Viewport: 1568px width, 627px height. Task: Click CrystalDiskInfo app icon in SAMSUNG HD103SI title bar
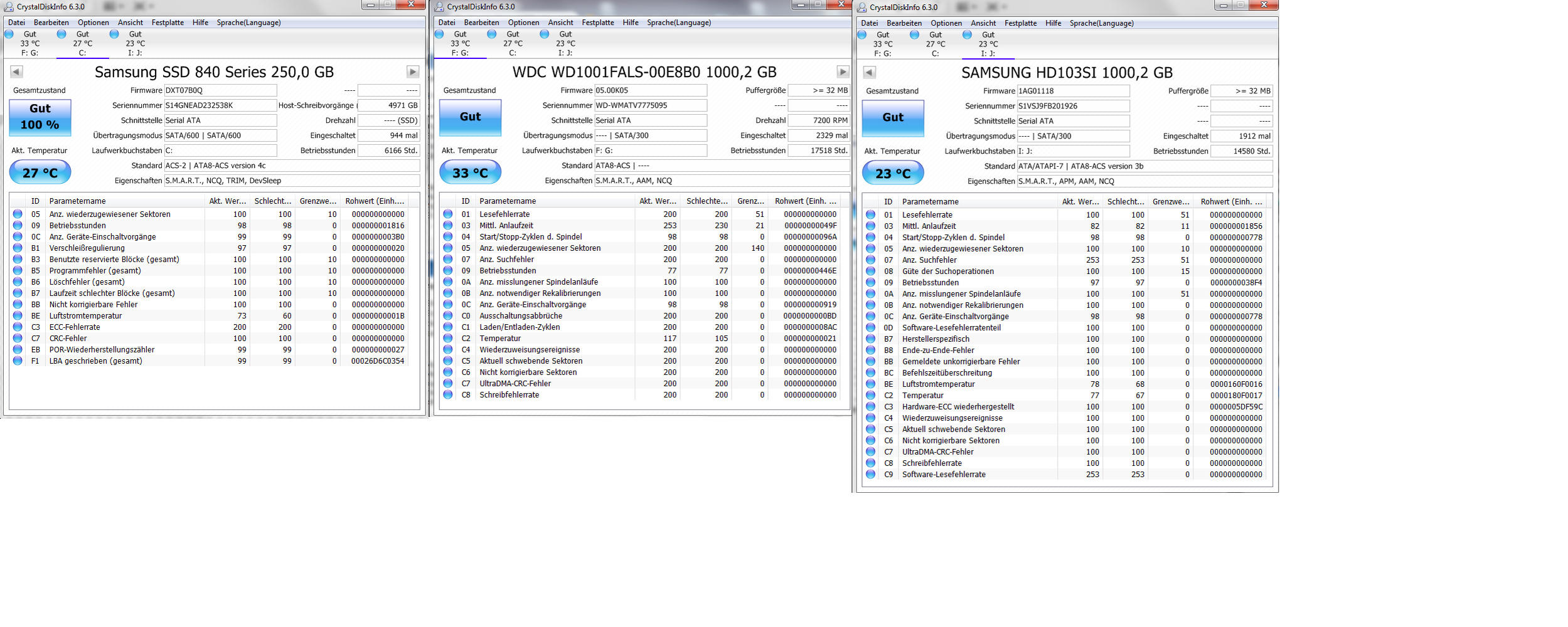tap(862, 8)
